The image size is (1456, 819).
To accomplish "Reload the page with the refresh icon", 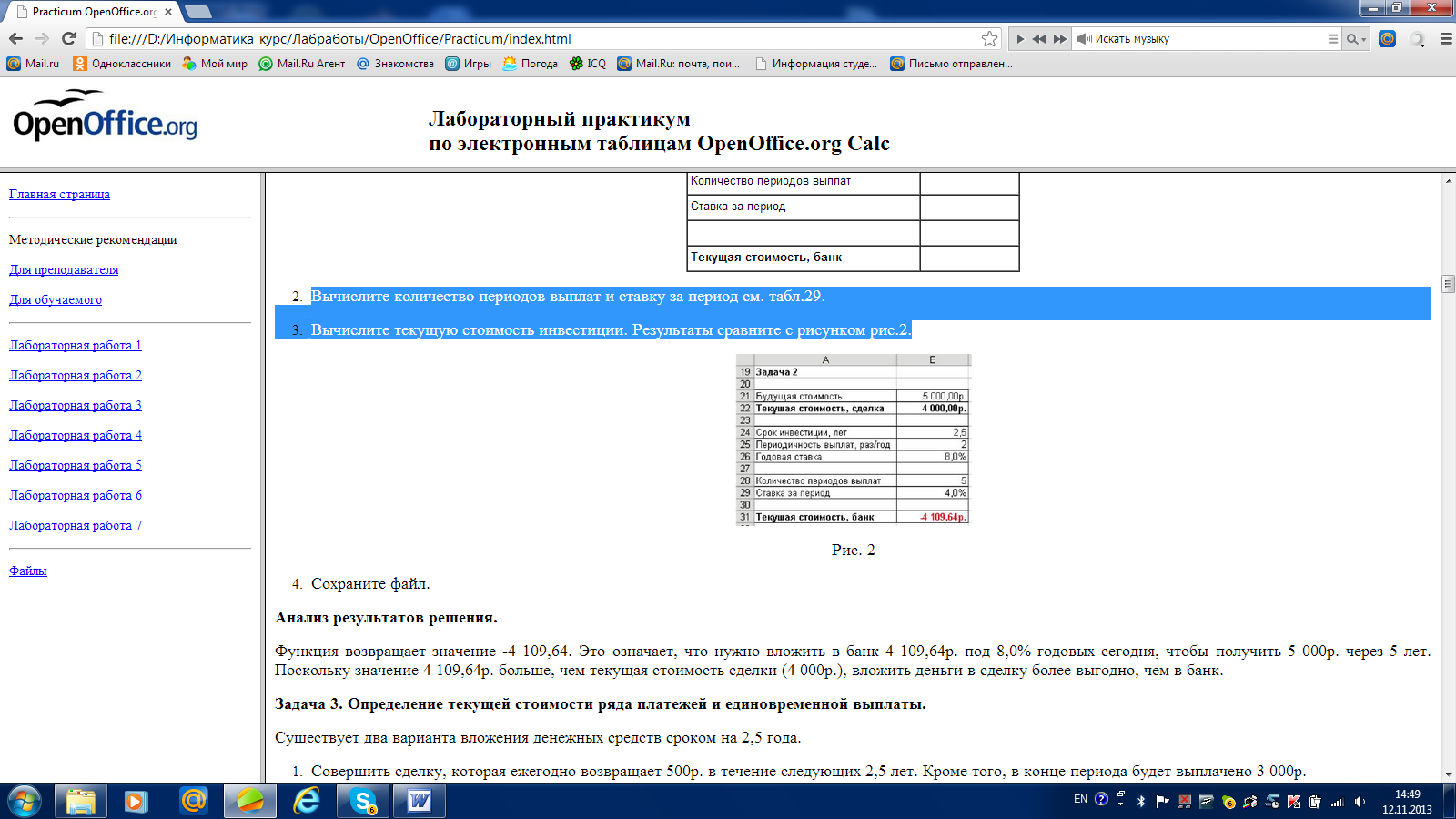I will click(x=68, y=38).
